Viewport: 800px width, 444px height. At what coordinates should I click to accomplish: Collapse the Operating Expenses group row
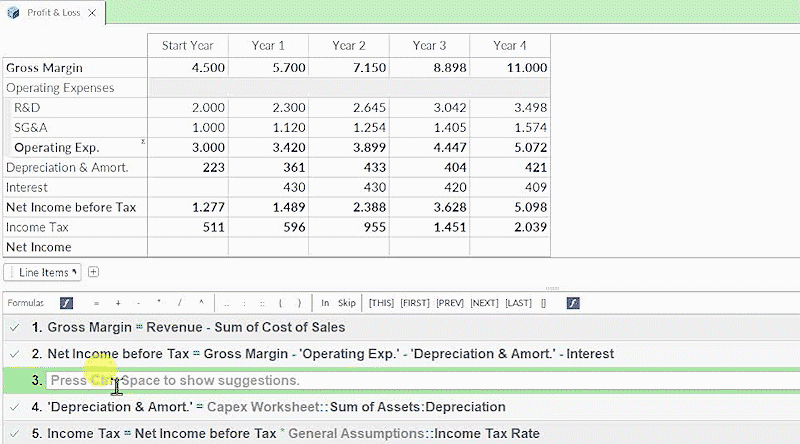60,88
